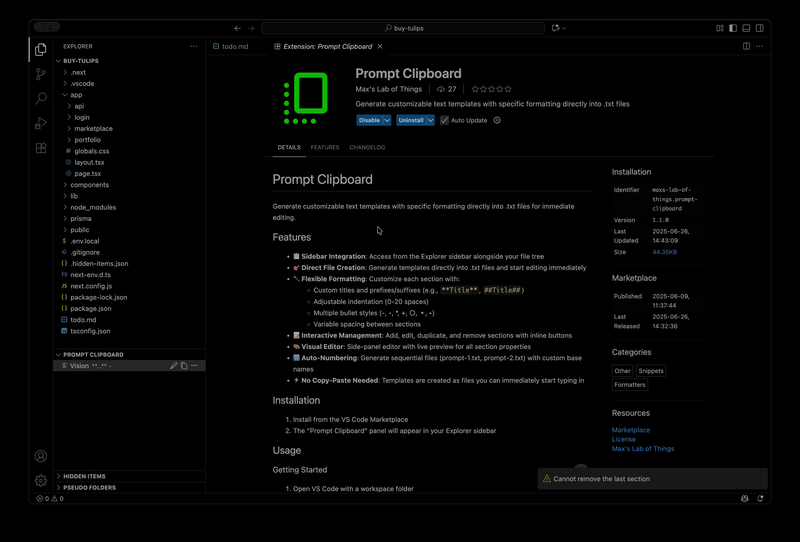This screenshot has height=542, width=800.
Task: Open the License resource link
Action: (x=623, y=439)
